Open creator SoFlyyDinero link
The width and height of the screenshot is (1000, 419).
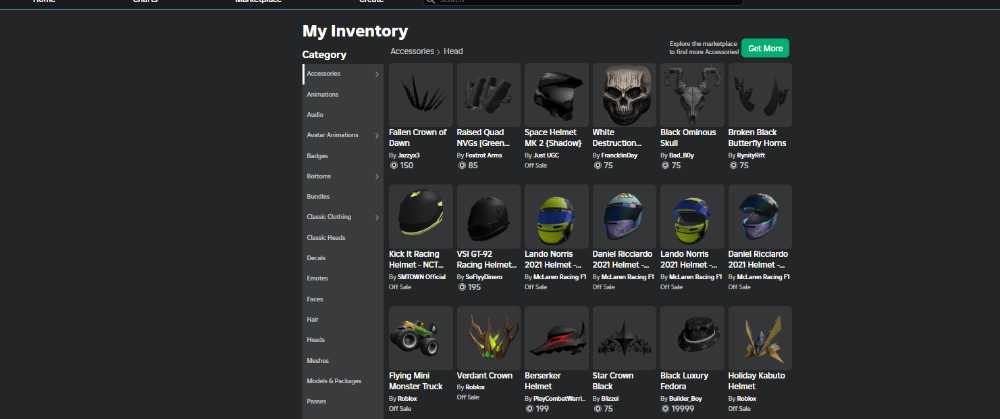pyautogui.click(x=483, y=277)
